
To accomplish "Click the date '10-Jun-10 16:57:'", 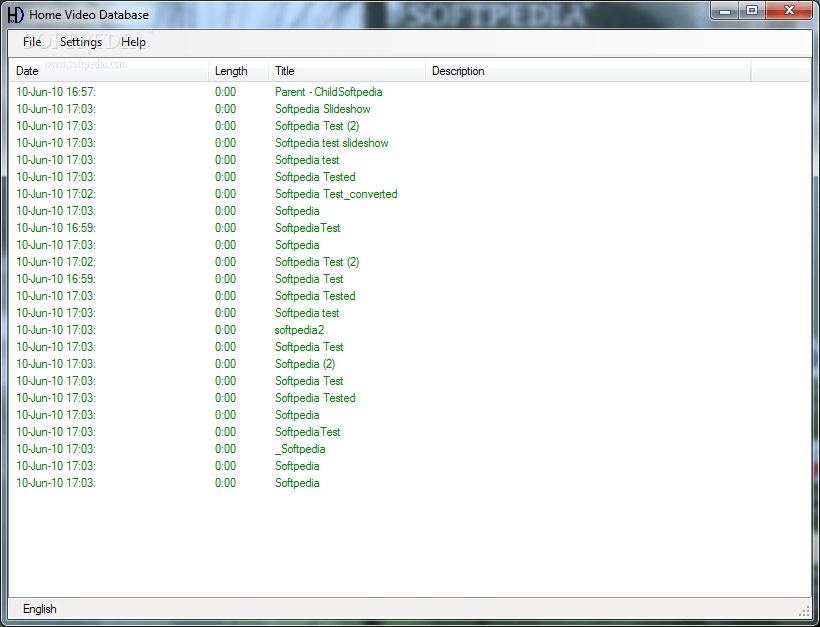I will [x=56, y=92].
